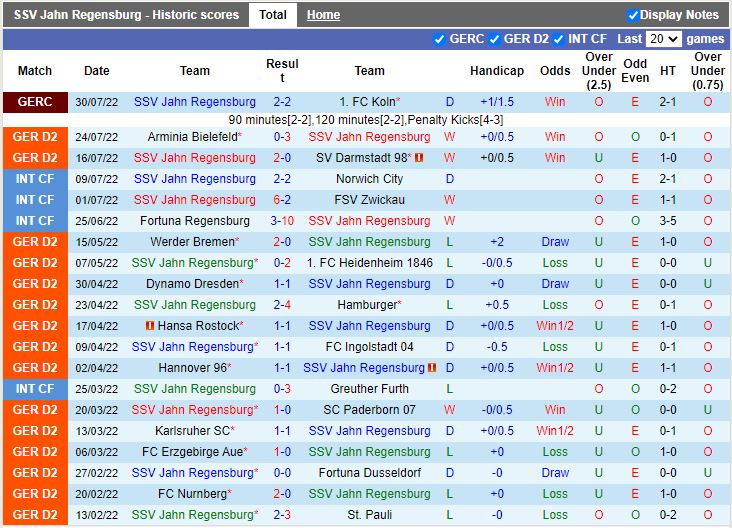Uncheck the INT CF league filter
Image resolution: width=732 pixels, height=528 pixels.
pos(558,40)
